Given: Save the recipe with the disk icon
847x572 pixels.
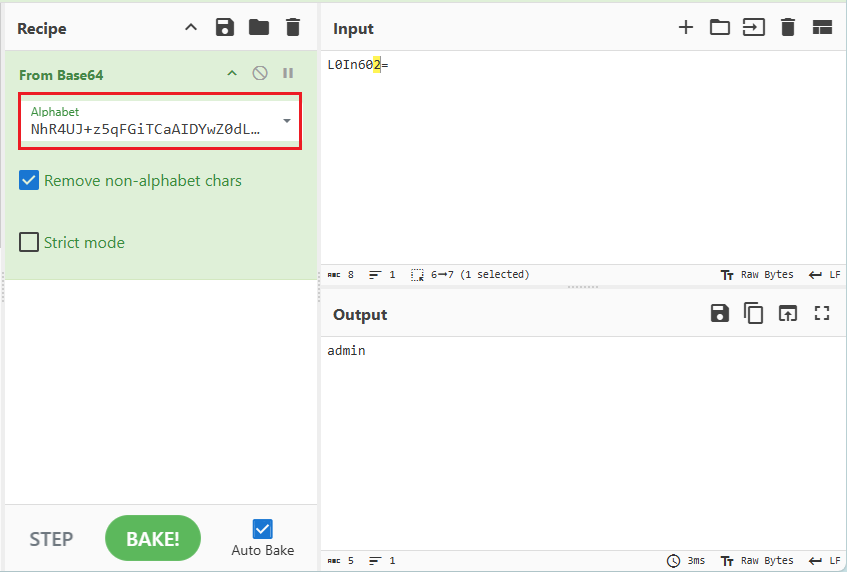Looking at the screenshot, I should [225, 28].
